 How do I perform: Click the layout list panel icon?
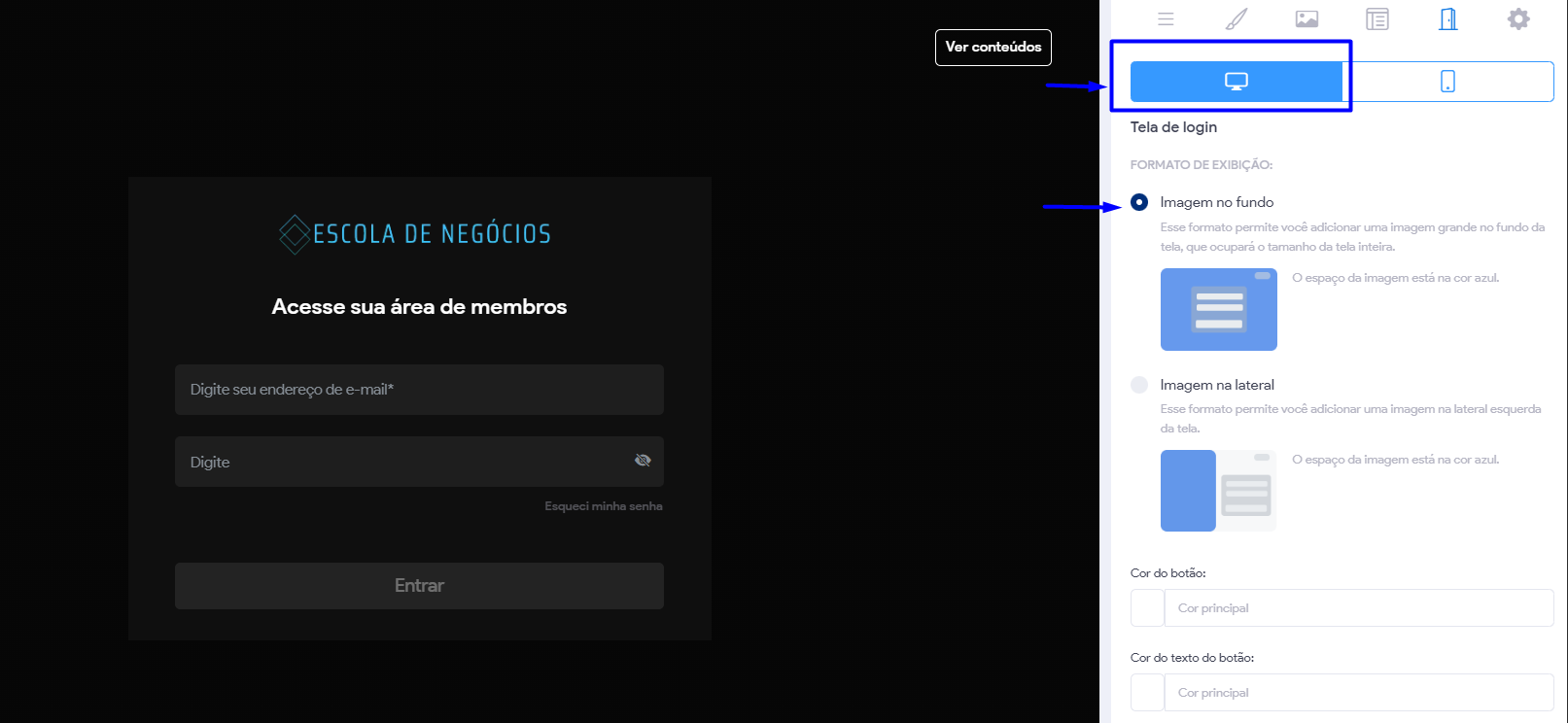point(1377,19)
